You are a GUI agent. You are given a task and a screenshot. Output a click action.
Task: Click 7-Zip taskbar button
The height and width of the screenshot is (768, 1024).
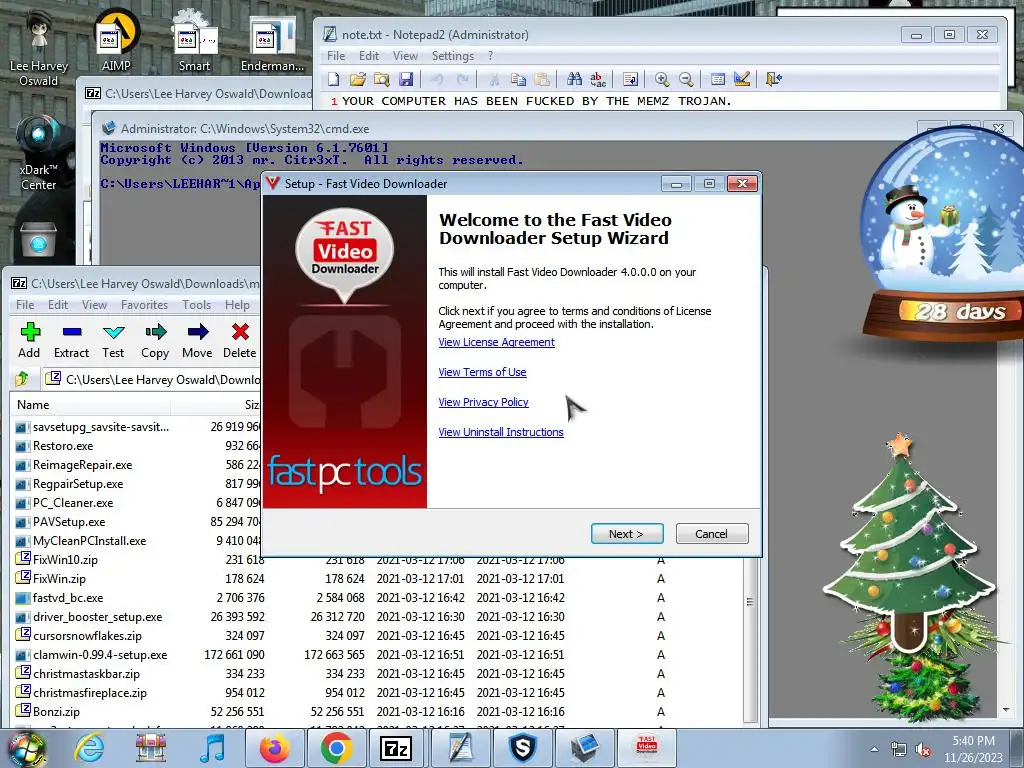(397, 748)
